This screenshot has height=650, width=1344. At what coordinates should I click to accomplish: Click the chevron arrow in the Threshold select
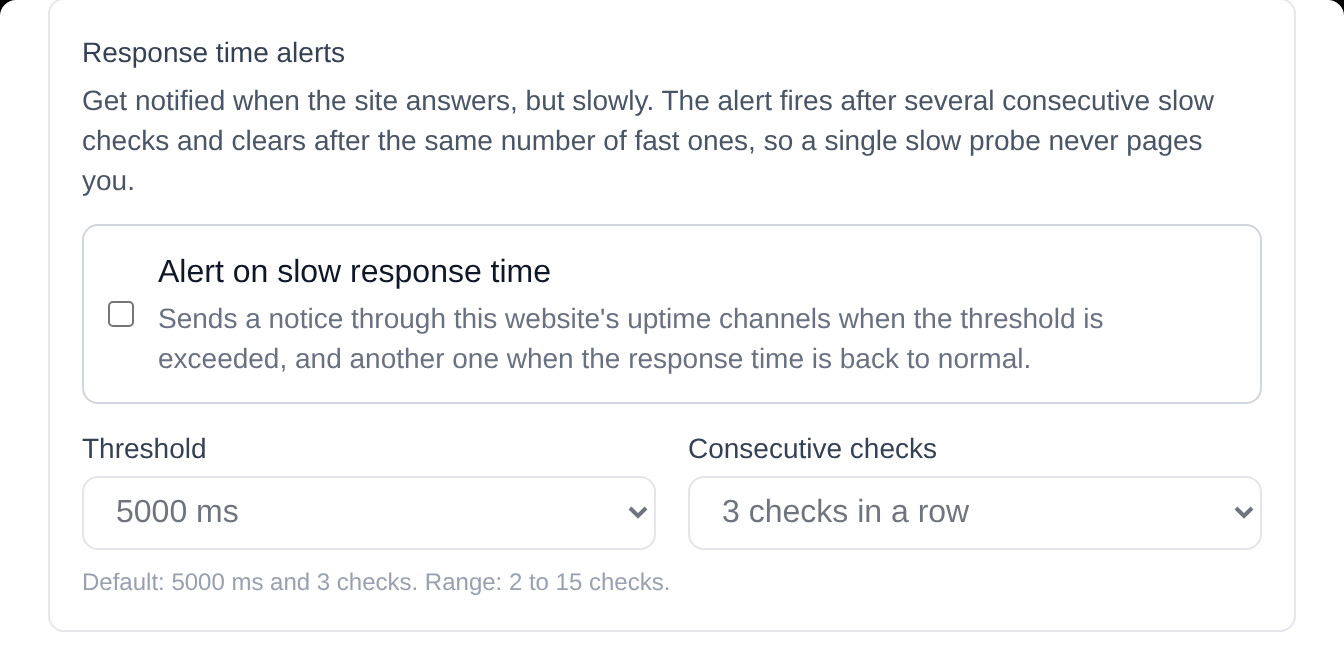pos(637,513)
